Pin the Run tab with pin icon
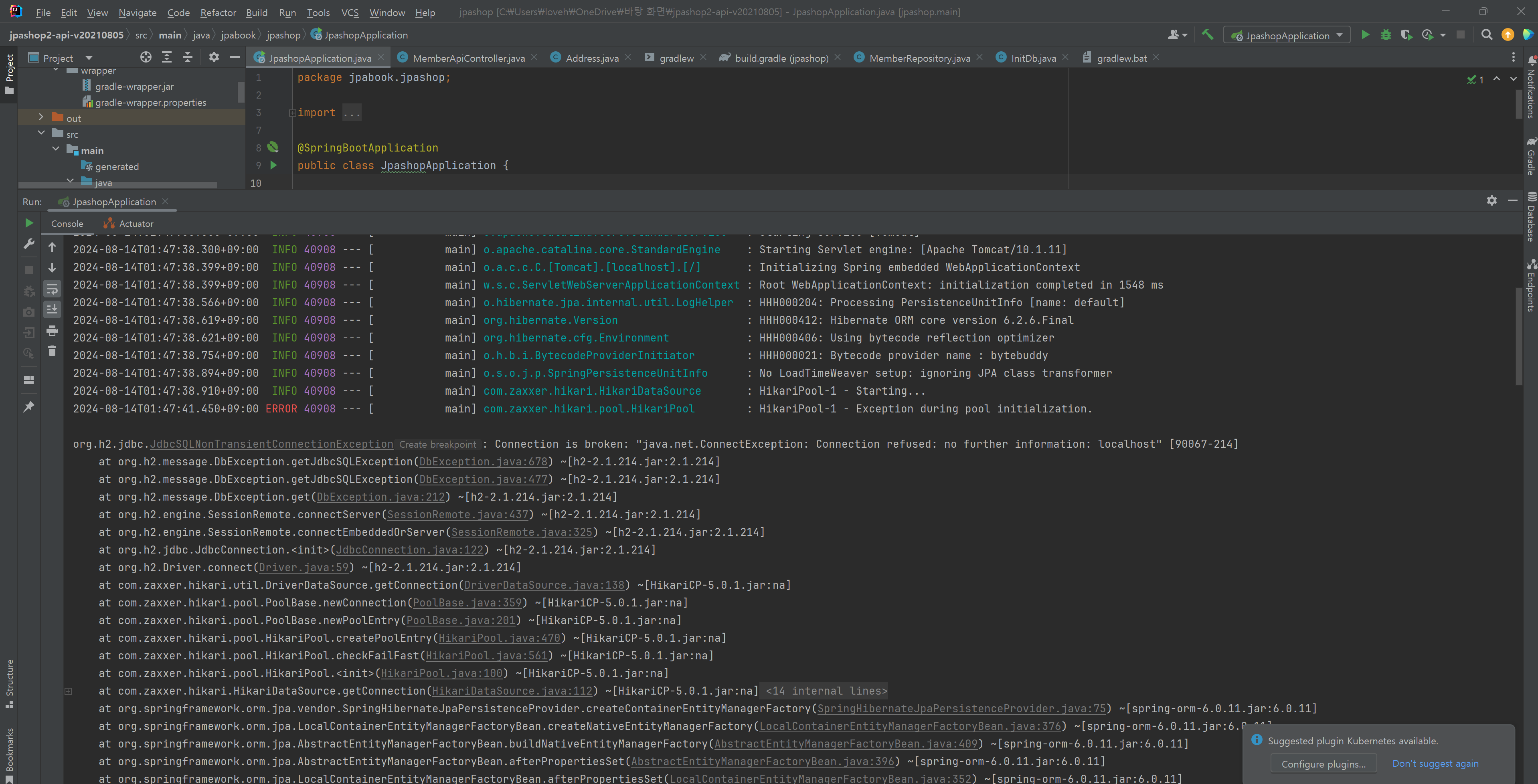 [28, 406]
